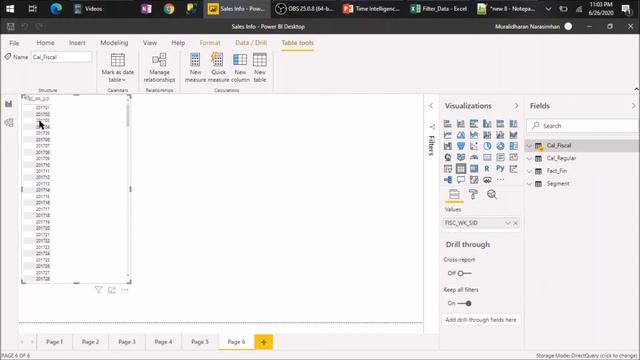Switch to the View ribbon tab

click(150, 43)
